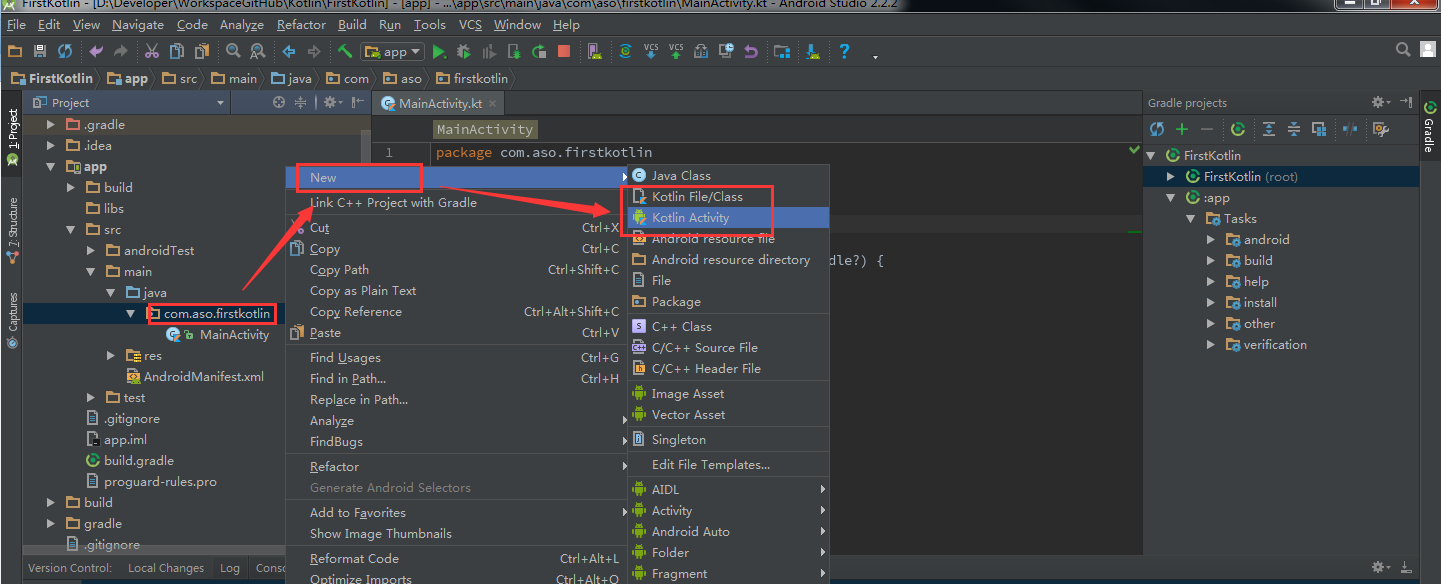Refresh all Gradle projects icon
Image resolution: width=1441 pixels, height=584 pixels.
(x=1157, y=129)
